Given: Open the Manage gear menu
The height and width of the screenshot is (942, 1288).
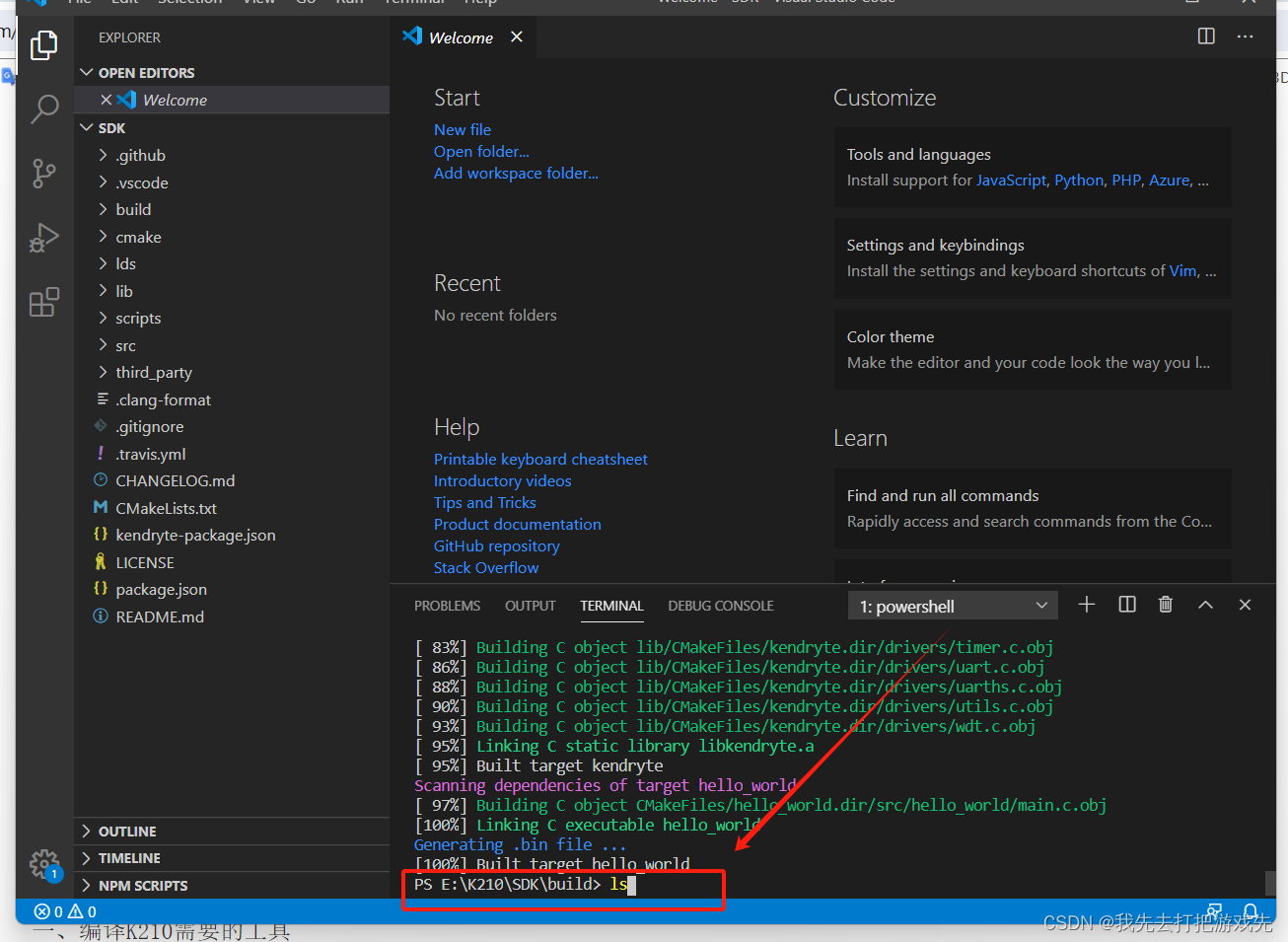Looking at the screenshot, I should pos(44,865).
